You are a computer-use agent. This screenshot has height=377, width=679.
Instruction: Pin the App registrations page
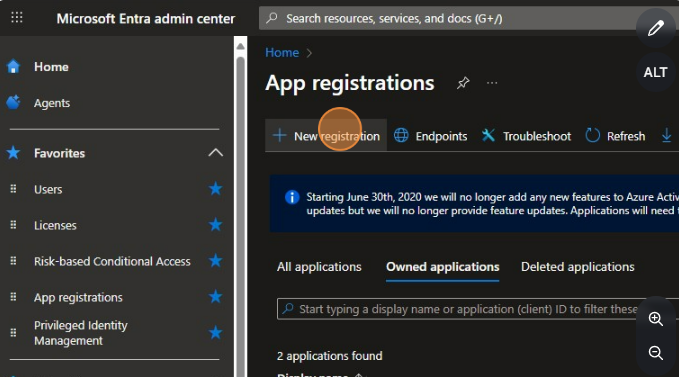[463, 82]
